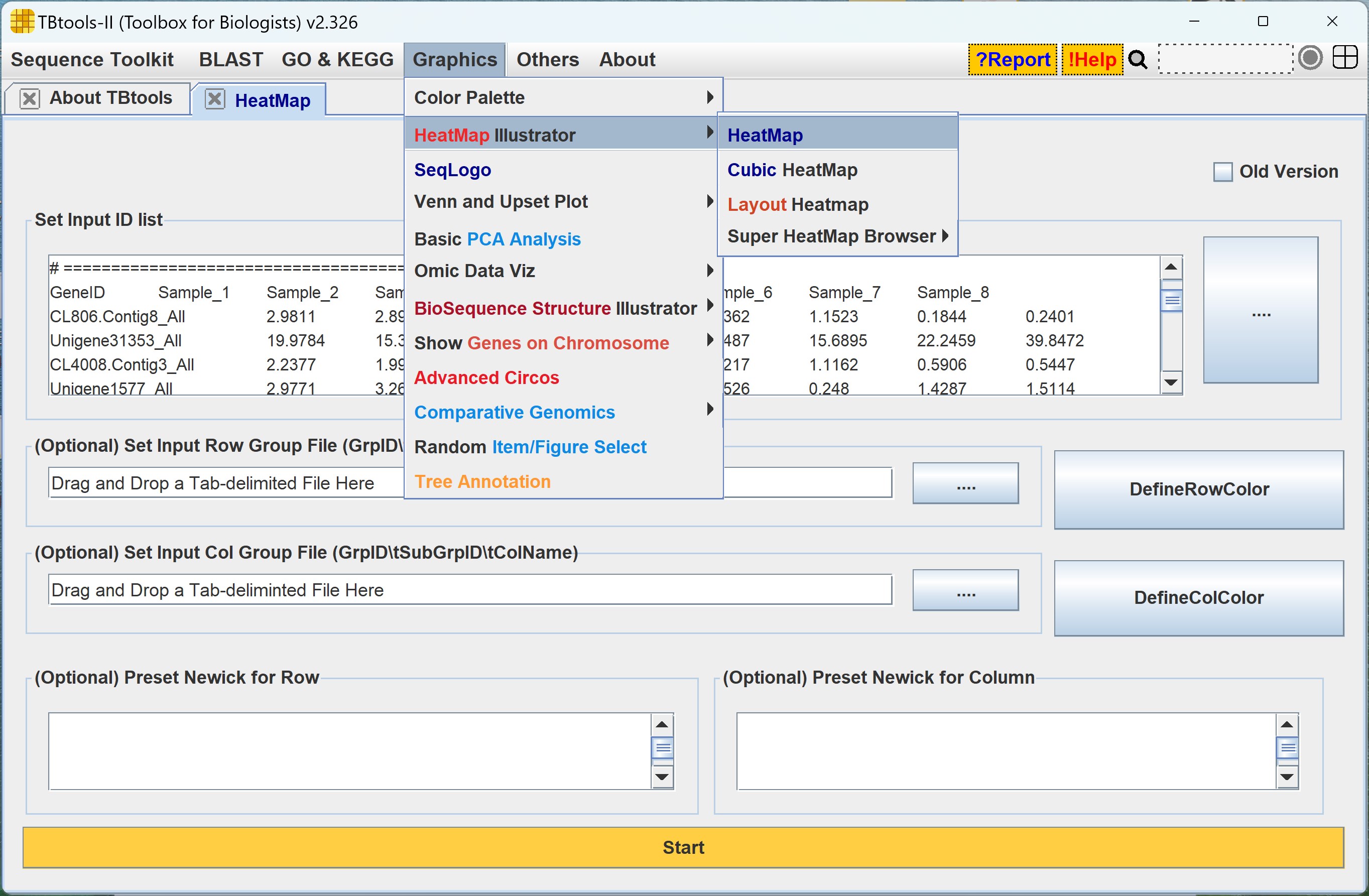Select Cubic HeatMap from submenu
Viewport: 1369px width, 896px height.
pyautogui.click(x=792, y=170)
